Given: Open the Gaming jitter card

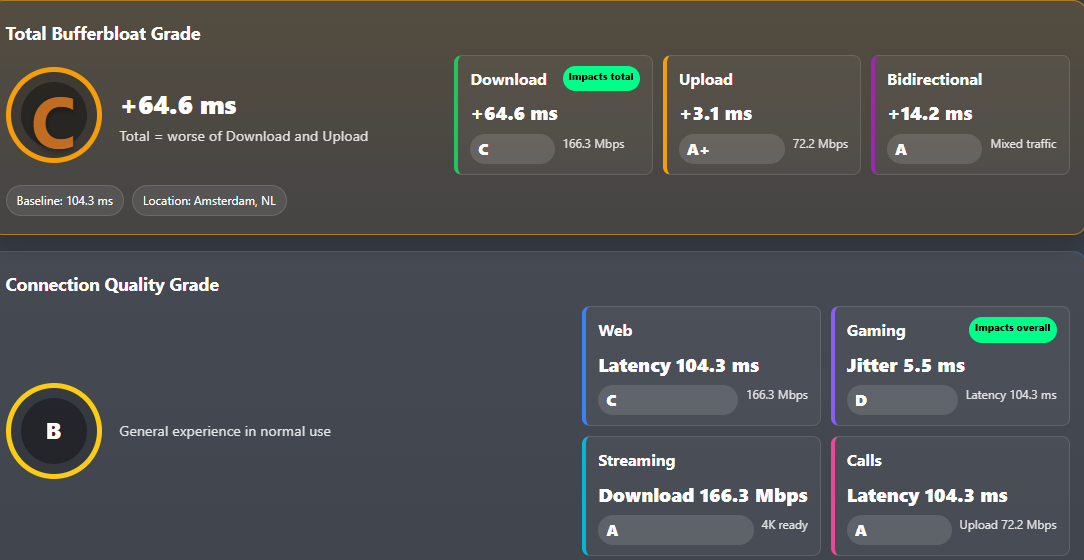Looking at the screenshot, I should click(951, 366).
